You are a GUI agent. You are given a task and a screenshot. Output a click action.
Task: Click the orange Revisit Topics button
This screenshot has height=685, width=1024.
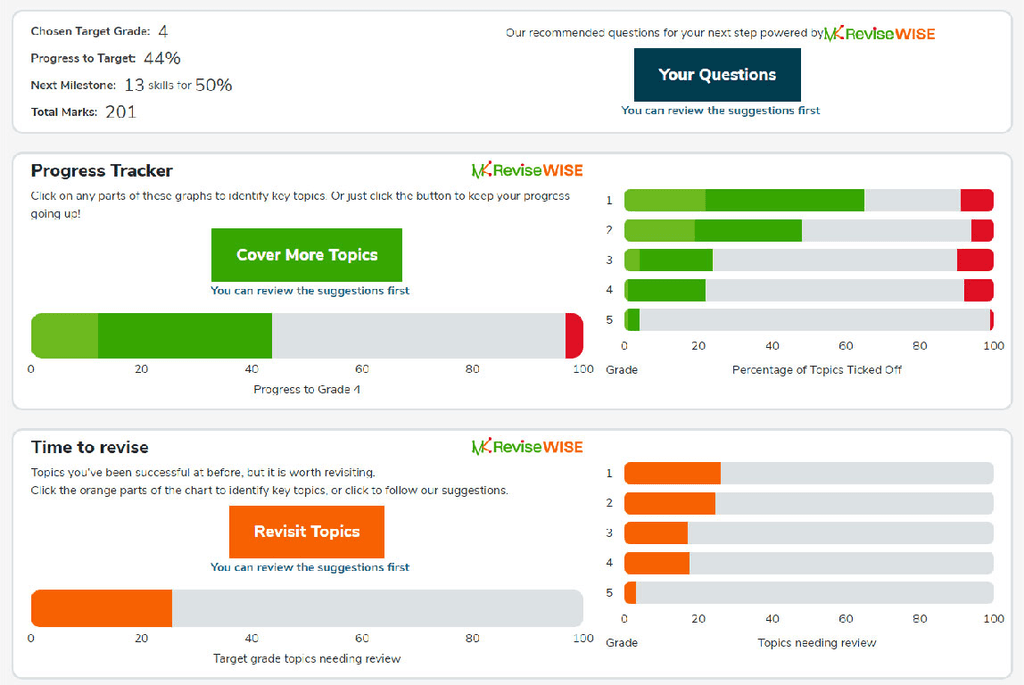point(306,532)
